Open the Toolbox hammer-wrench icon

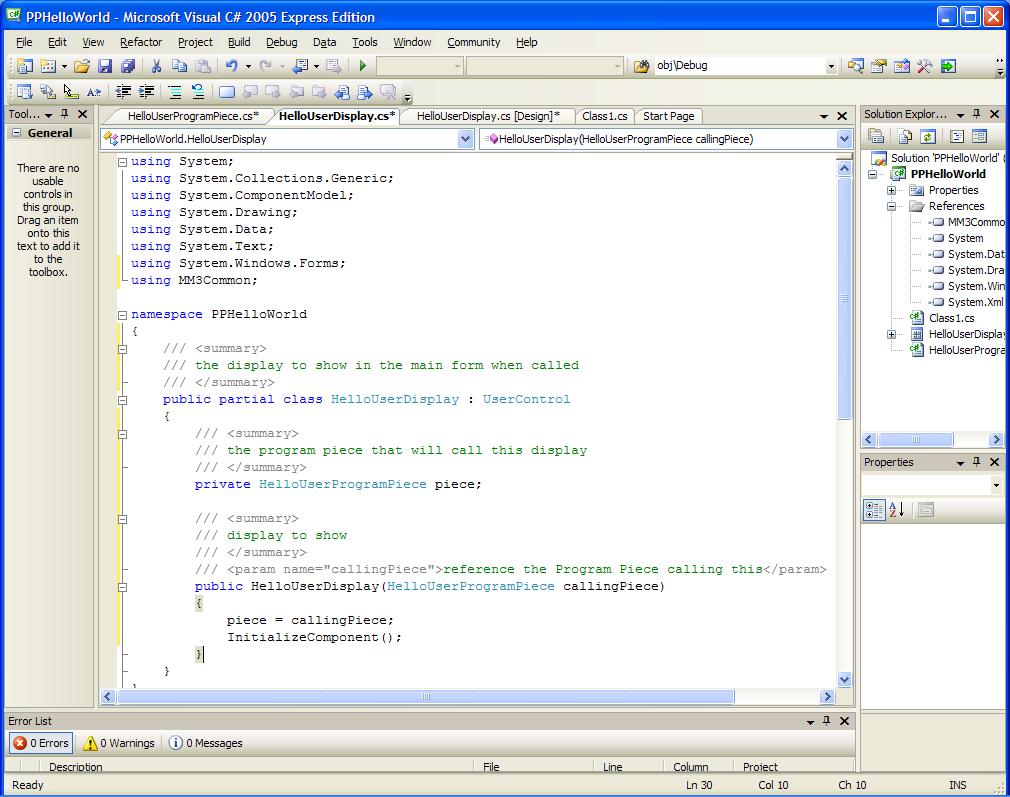pos(925,66)
